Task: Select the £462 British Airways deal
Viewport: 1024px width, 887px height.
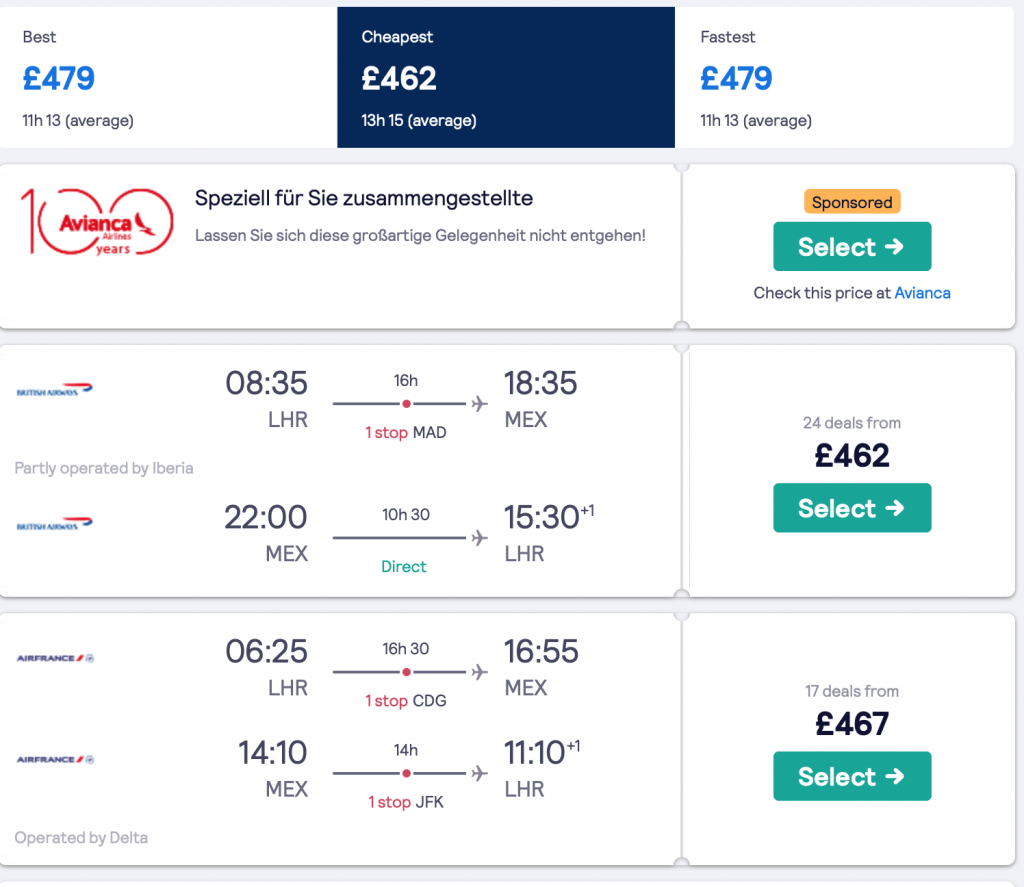Action: pos(852,508)
